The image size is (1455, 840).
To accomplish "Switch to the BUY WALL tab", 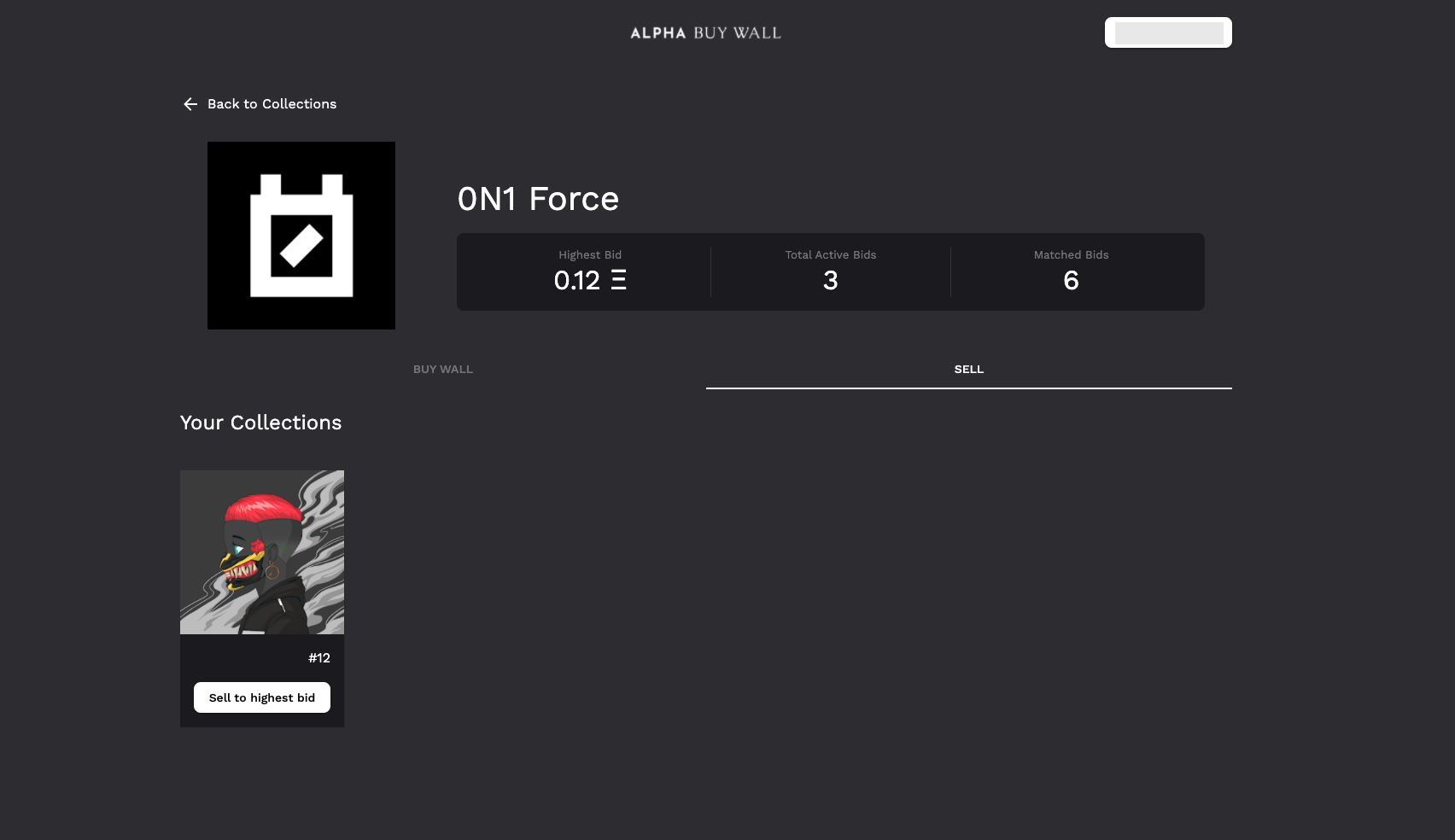I will pyautogui.click(x=443, y=370).
